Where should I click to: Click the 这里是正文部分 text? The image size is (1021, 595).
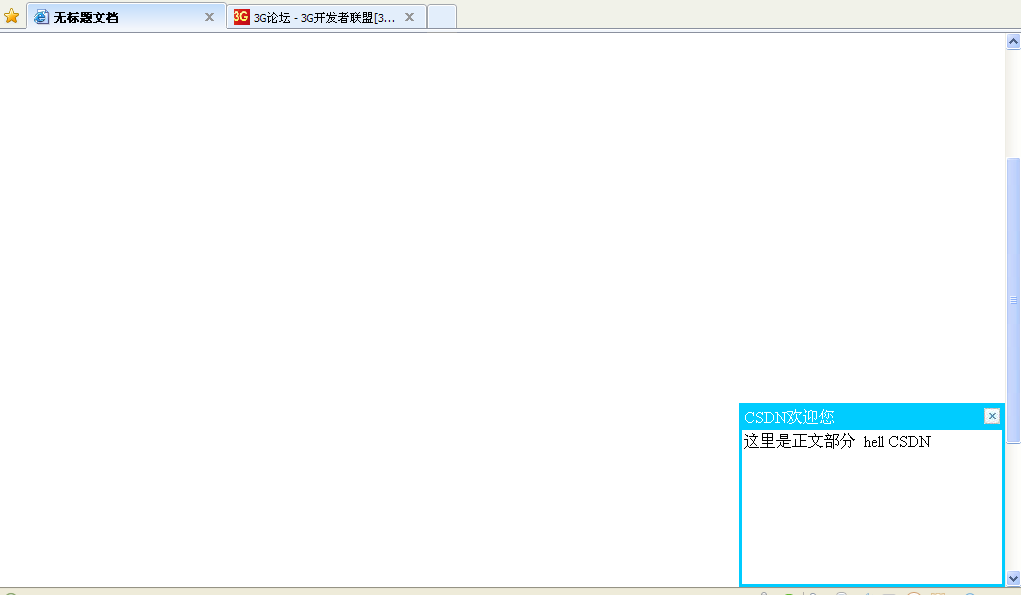799,441
